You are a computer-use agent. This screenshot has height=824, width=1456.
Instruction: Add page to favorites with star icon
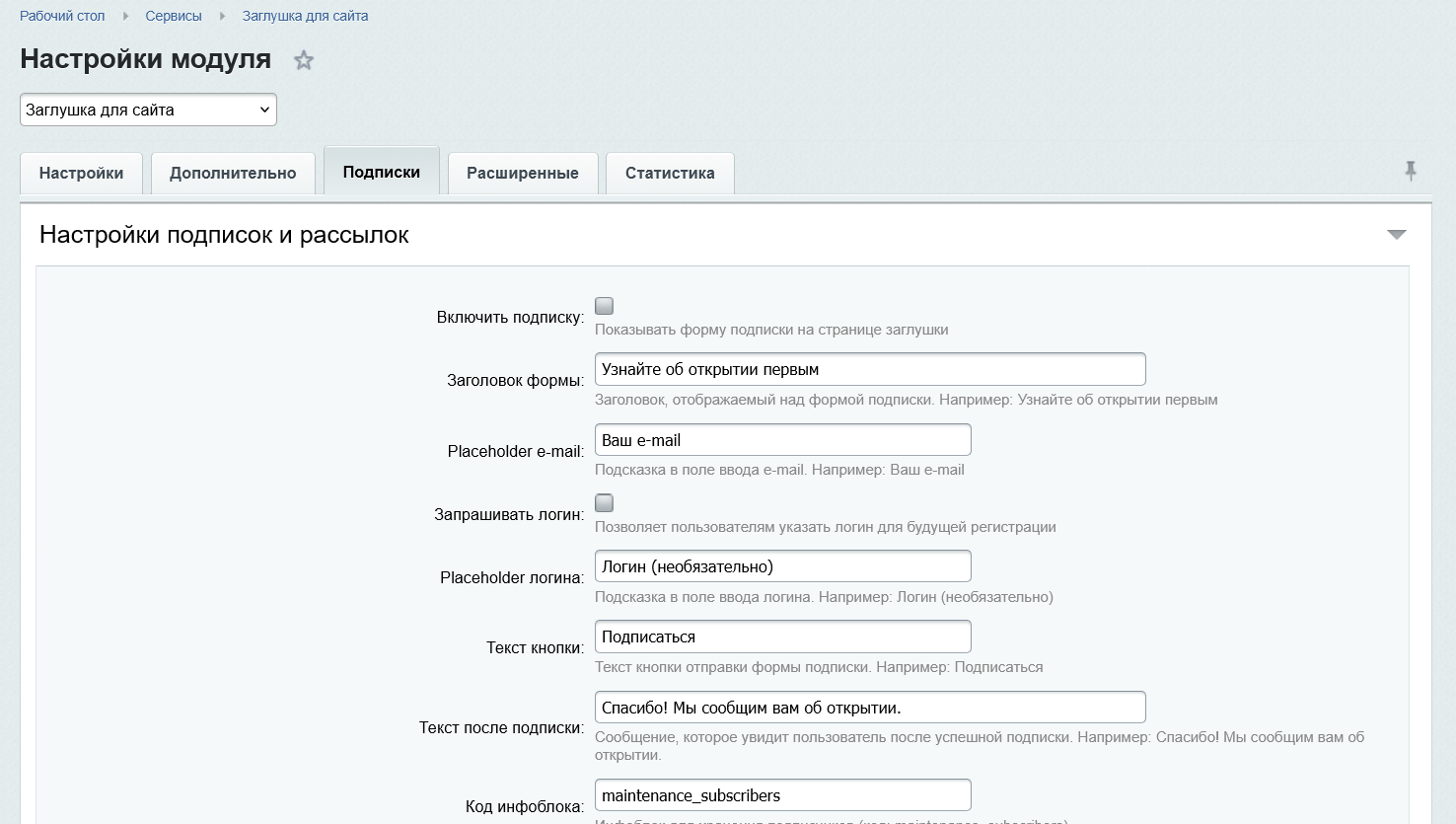[304, 60]
